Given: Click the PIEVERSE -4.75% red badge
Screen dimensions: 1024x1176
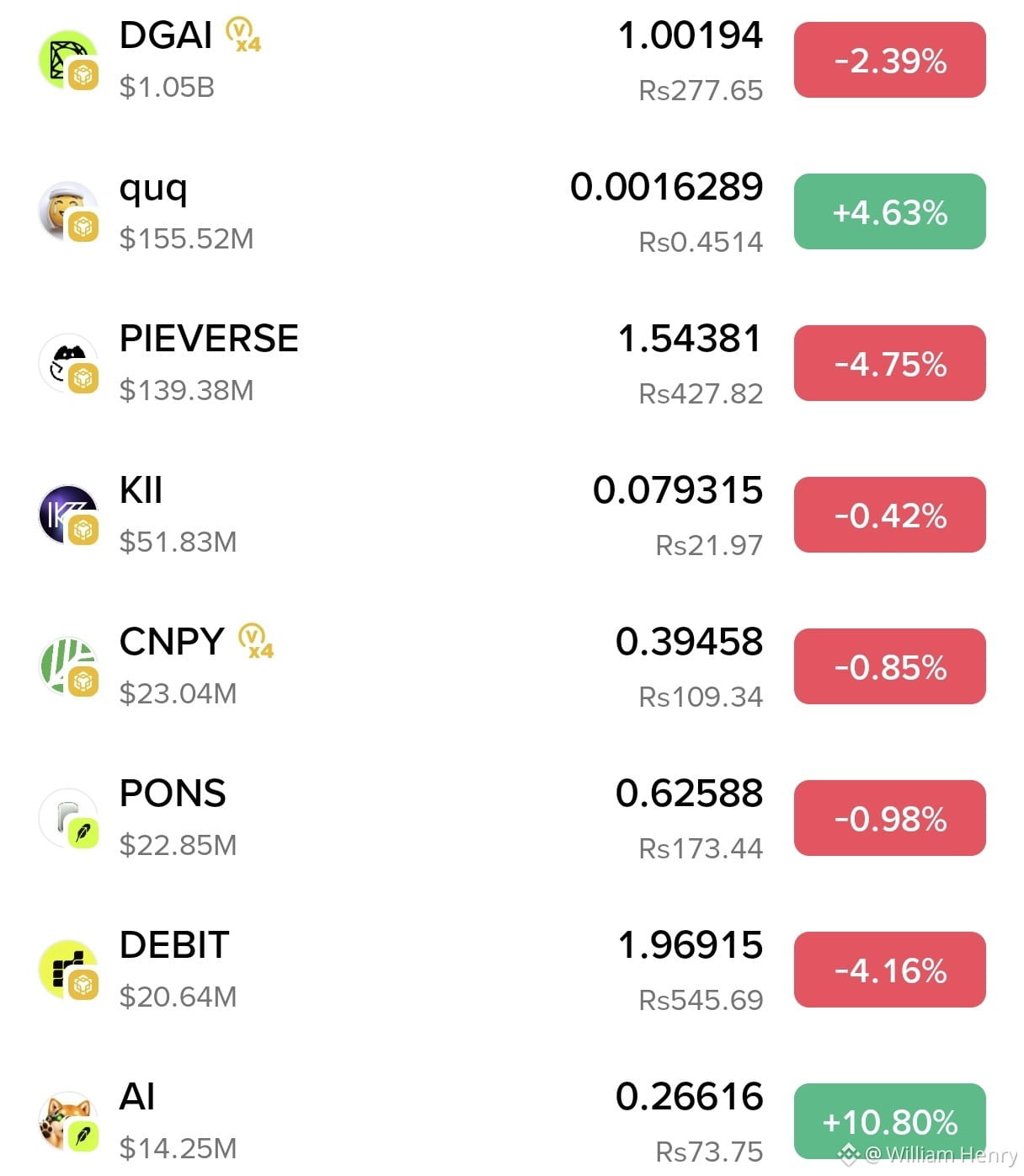Looking at the screenshot, I should 889,363.
